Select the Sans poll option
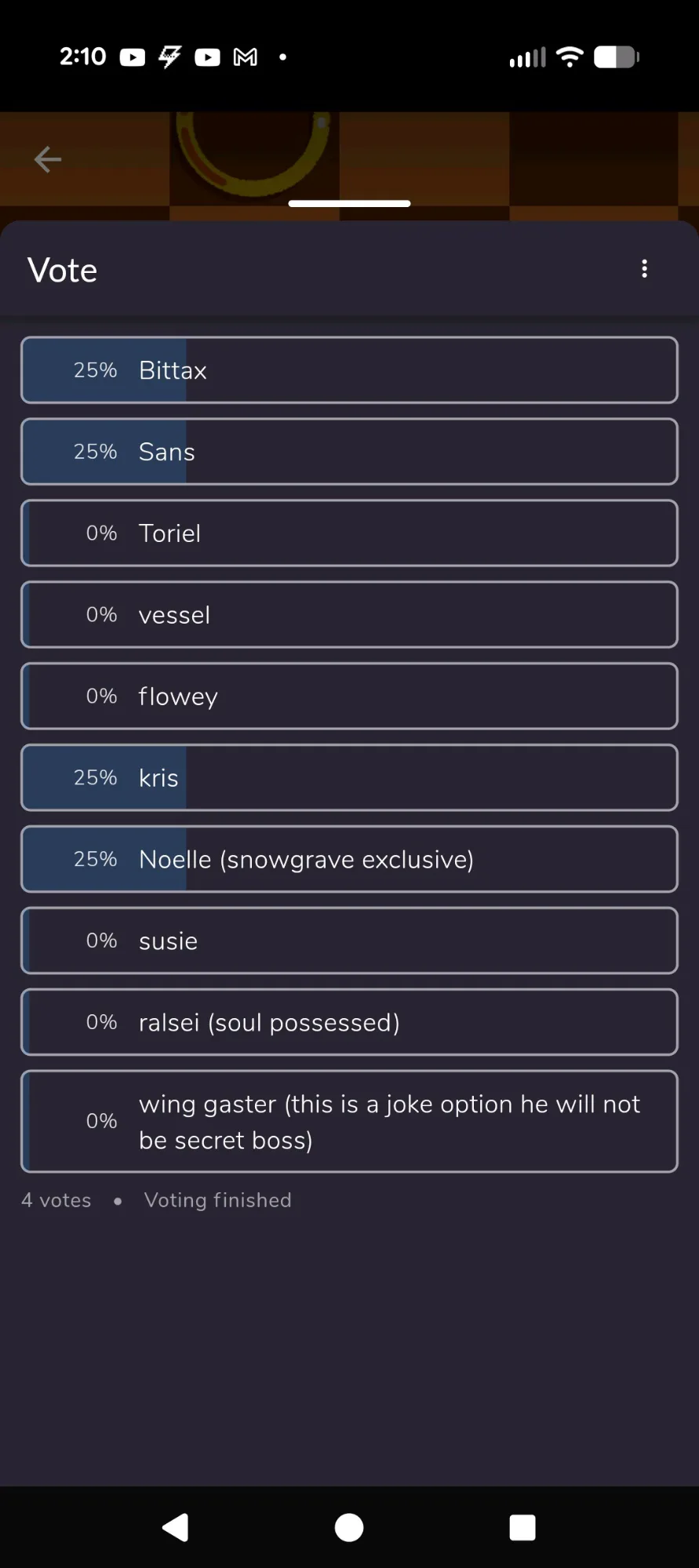 pyautogui.click(x=349, y=452)
